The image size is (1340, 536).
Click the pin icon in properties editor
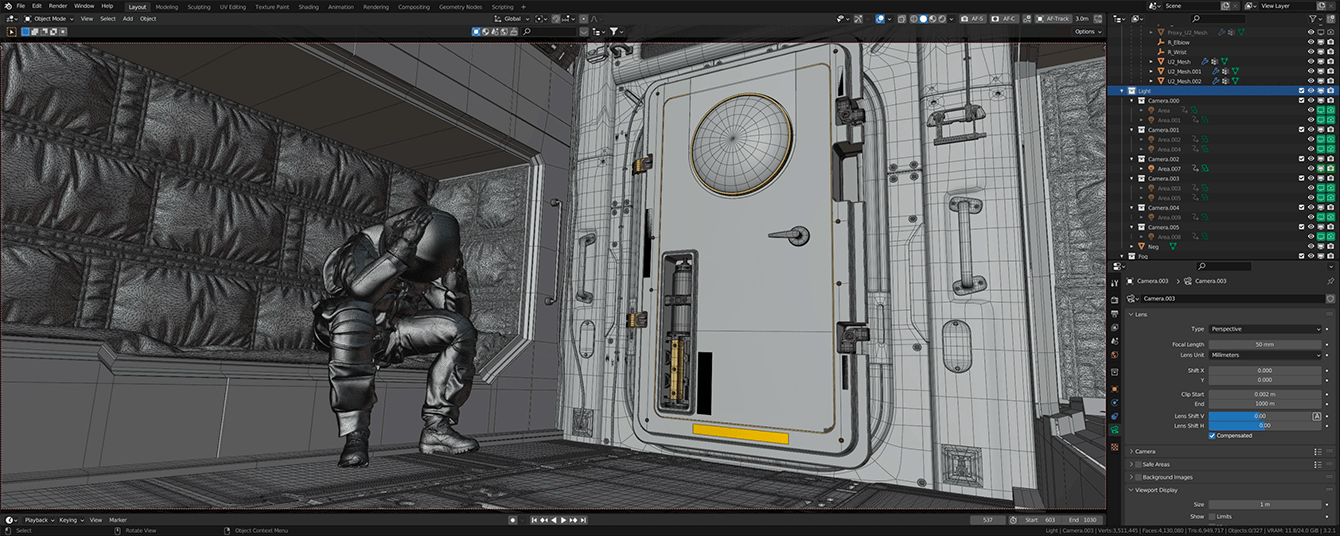(x=1331, y=281)
